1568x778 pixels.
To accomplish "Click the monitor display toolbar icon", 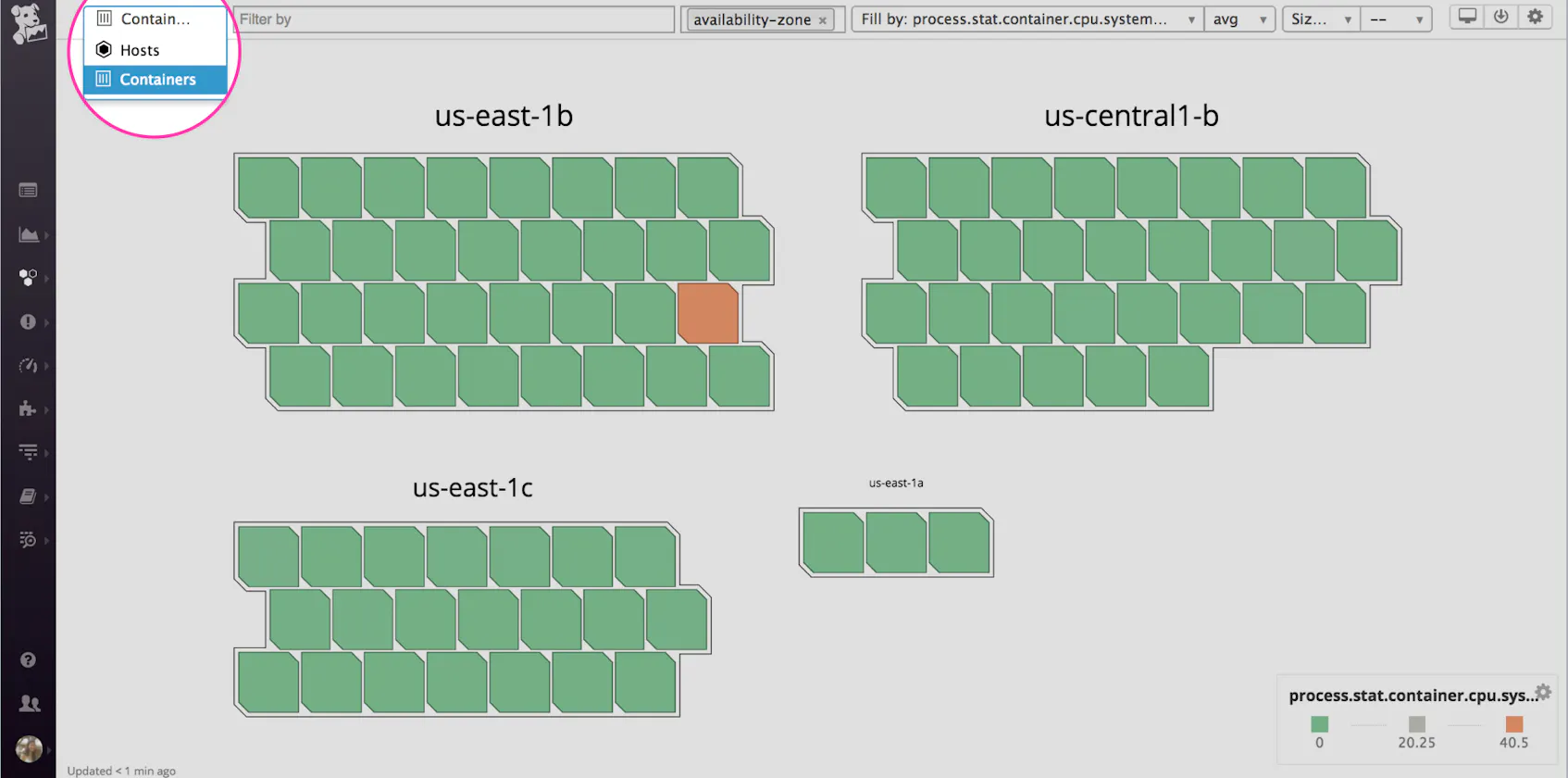I will (x=1467, y=17).
